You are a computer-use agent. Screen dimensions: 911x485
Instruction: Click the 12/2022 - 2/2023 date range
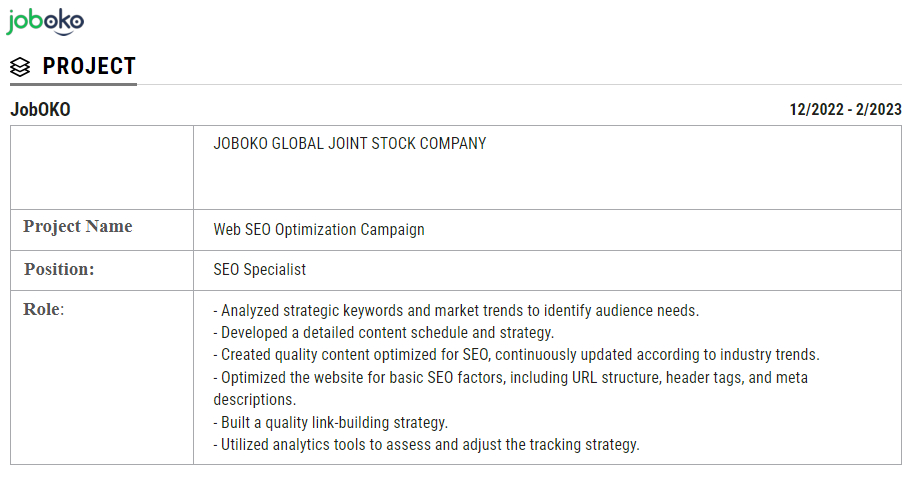point(845,109)
